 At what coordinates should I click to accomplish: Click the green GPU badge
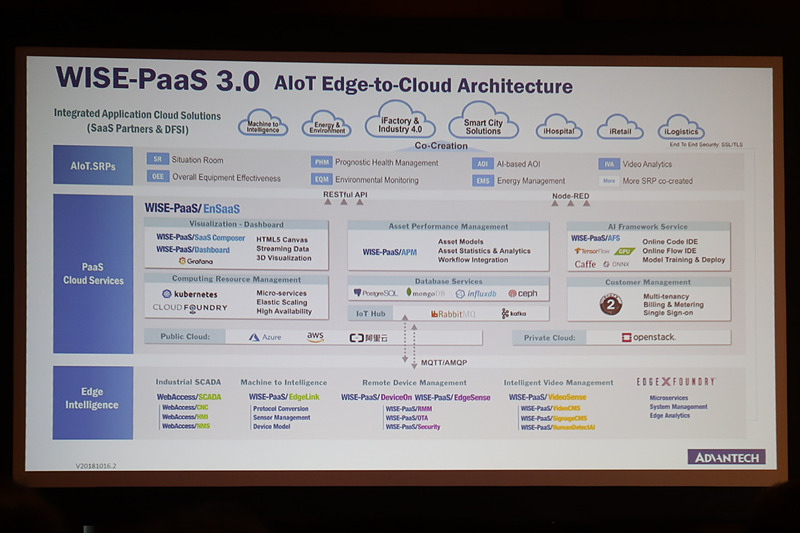[624, 251]
